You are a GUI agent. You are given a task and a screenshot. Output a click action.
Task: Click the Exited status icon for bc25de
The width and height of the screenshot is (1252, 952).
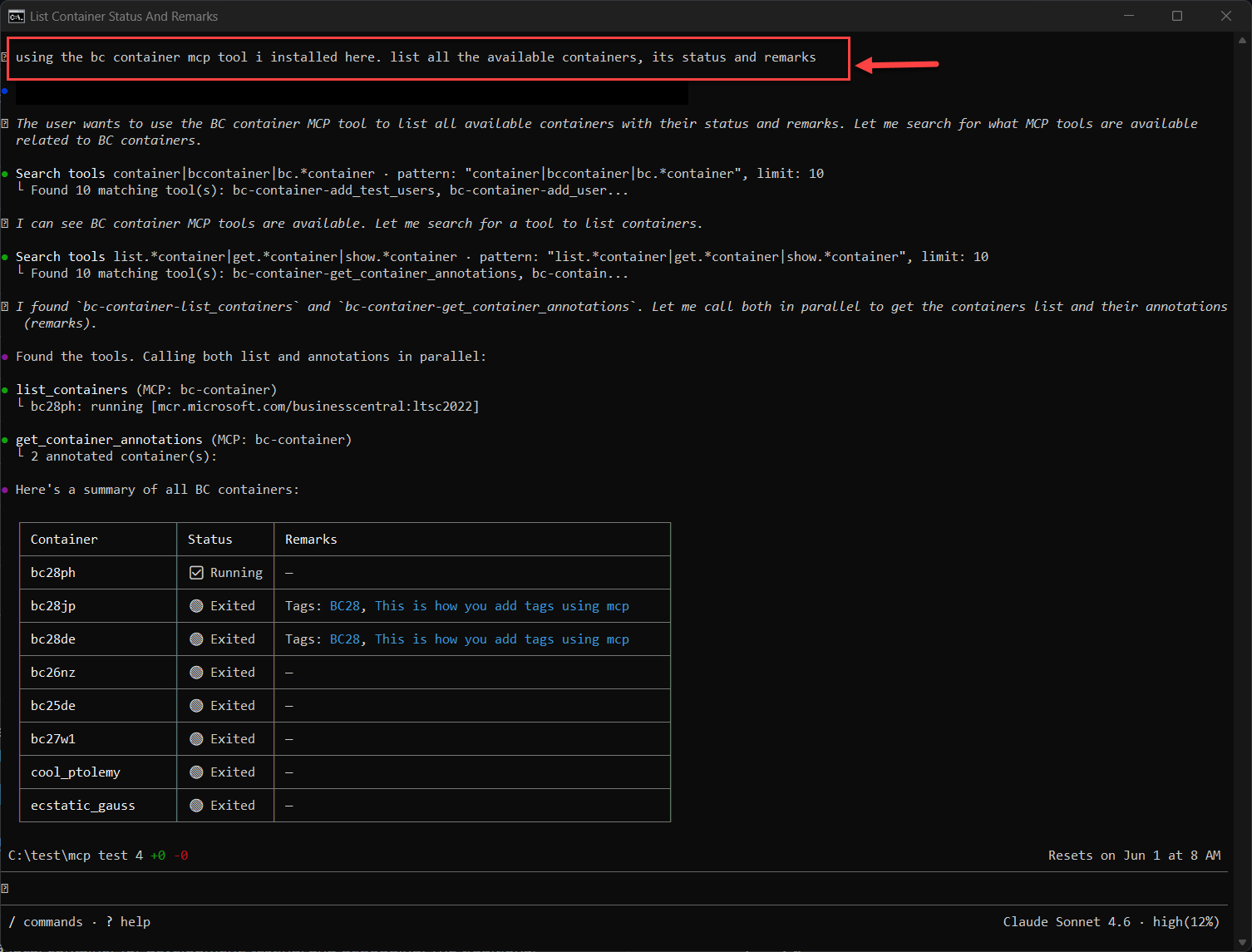coord(196,706)
